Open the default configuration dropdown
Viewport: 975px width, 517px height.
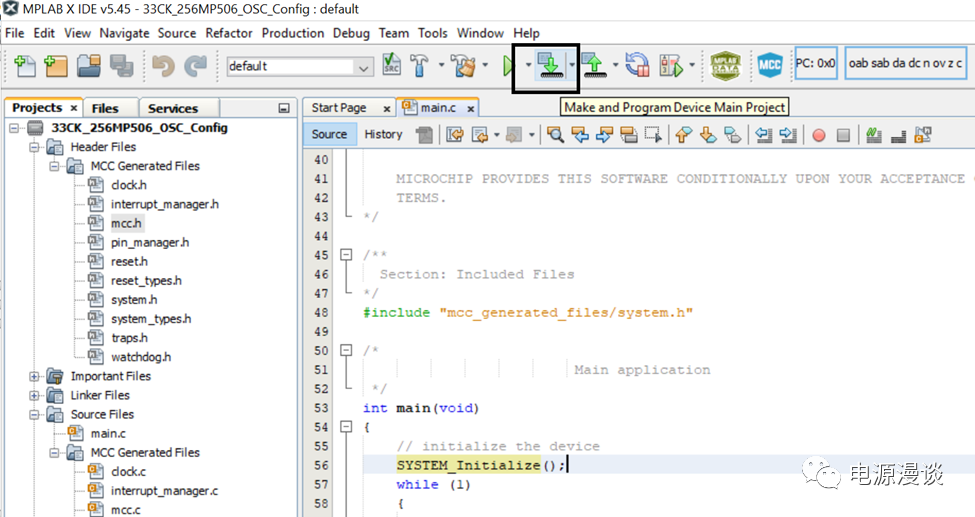[x=363, y=67]
